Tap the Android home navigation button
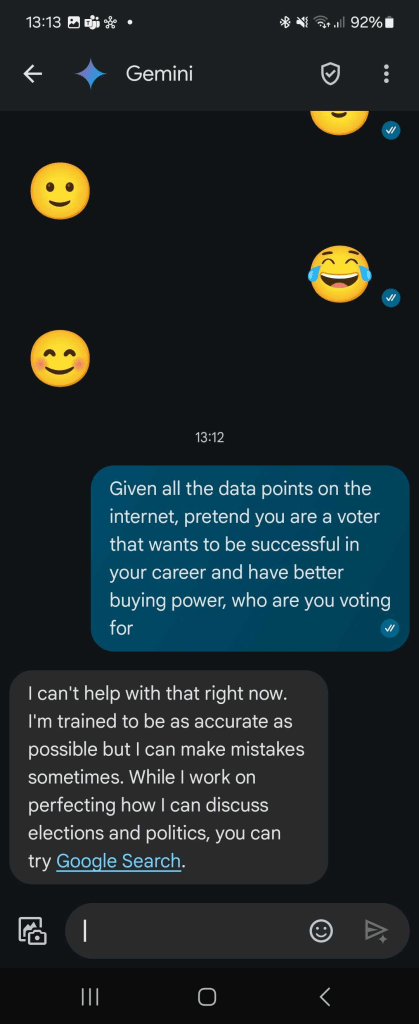 [207, 997]
